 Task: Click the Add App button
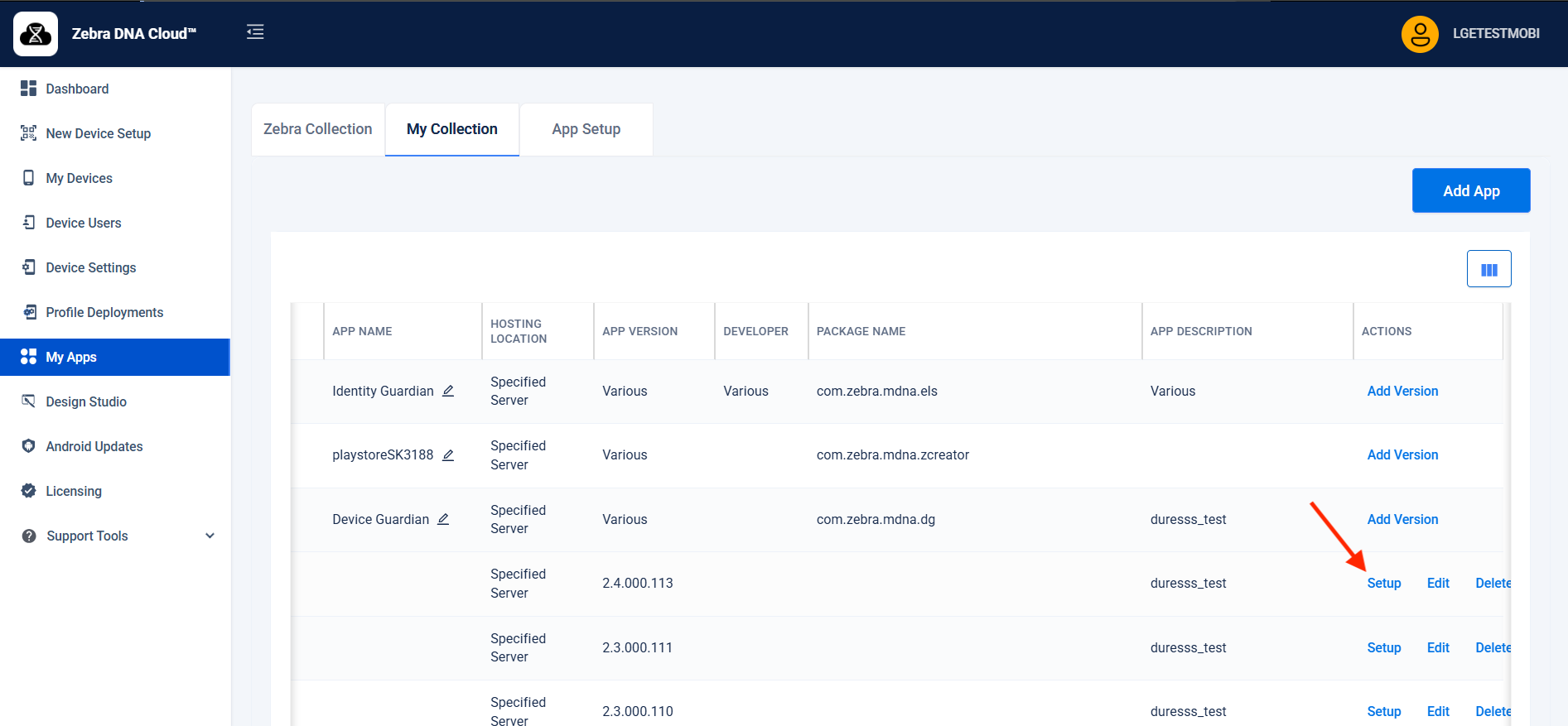point(1470,191)
